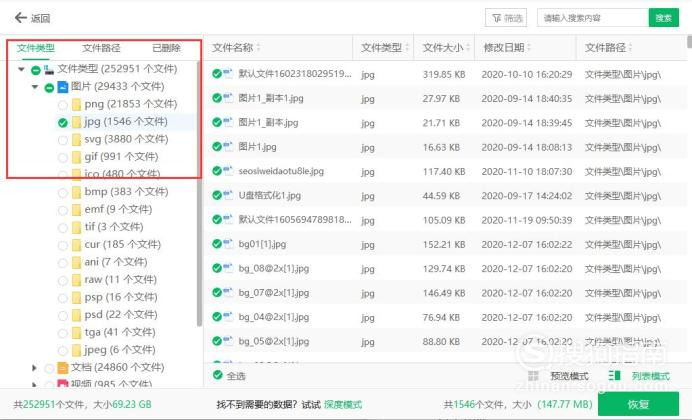Screen dimensions: 692x420
Task: Switch to preview mode grid icon
Action: pos(532,376)
